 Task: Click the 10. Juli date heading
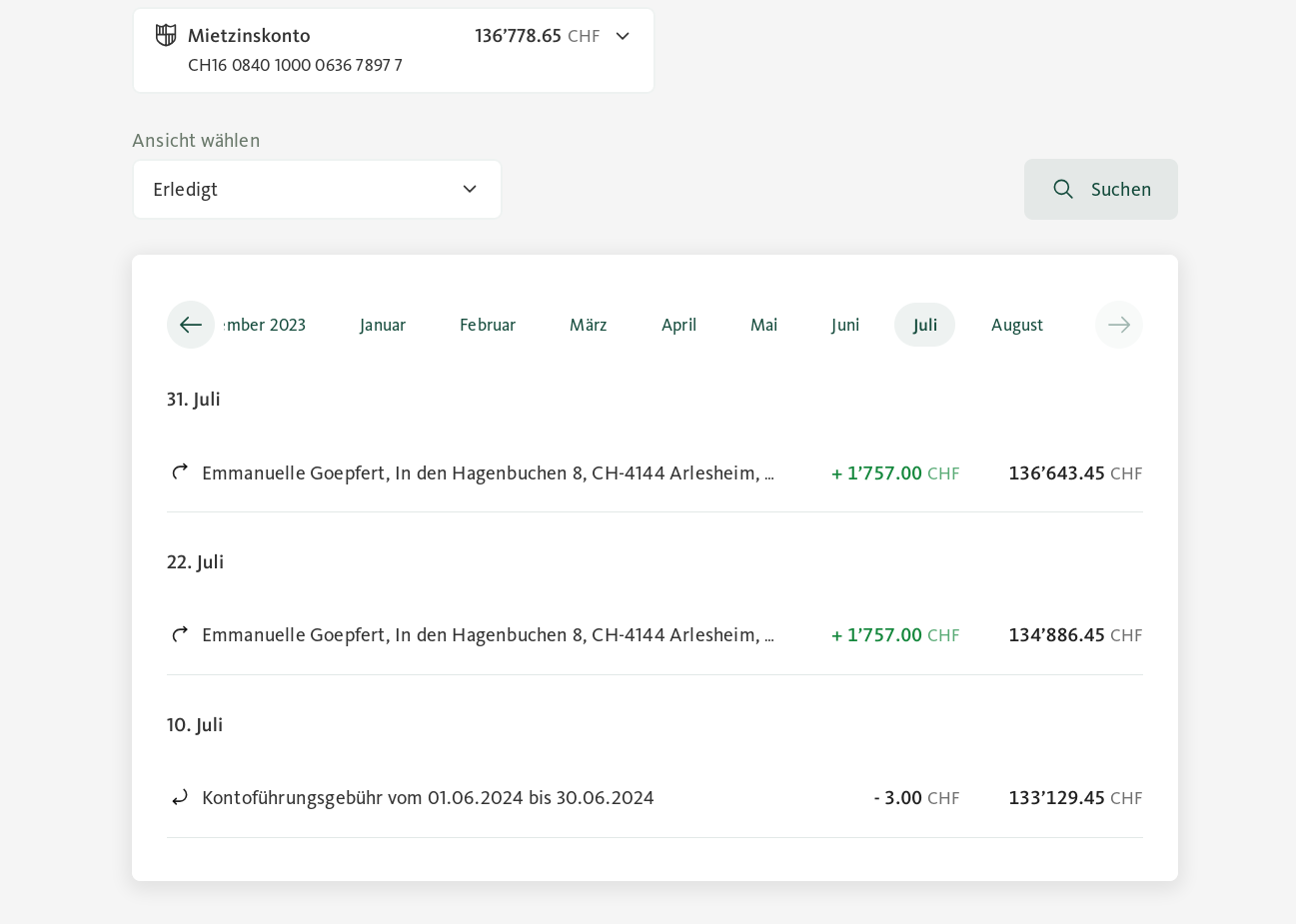pyautogui.click(x=195, y=725)
